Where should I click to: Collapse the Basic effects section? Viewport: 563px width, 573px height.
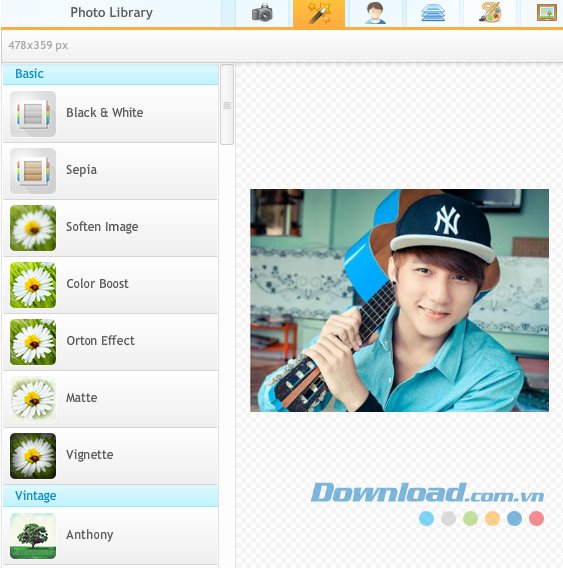[x=110, y=74]
